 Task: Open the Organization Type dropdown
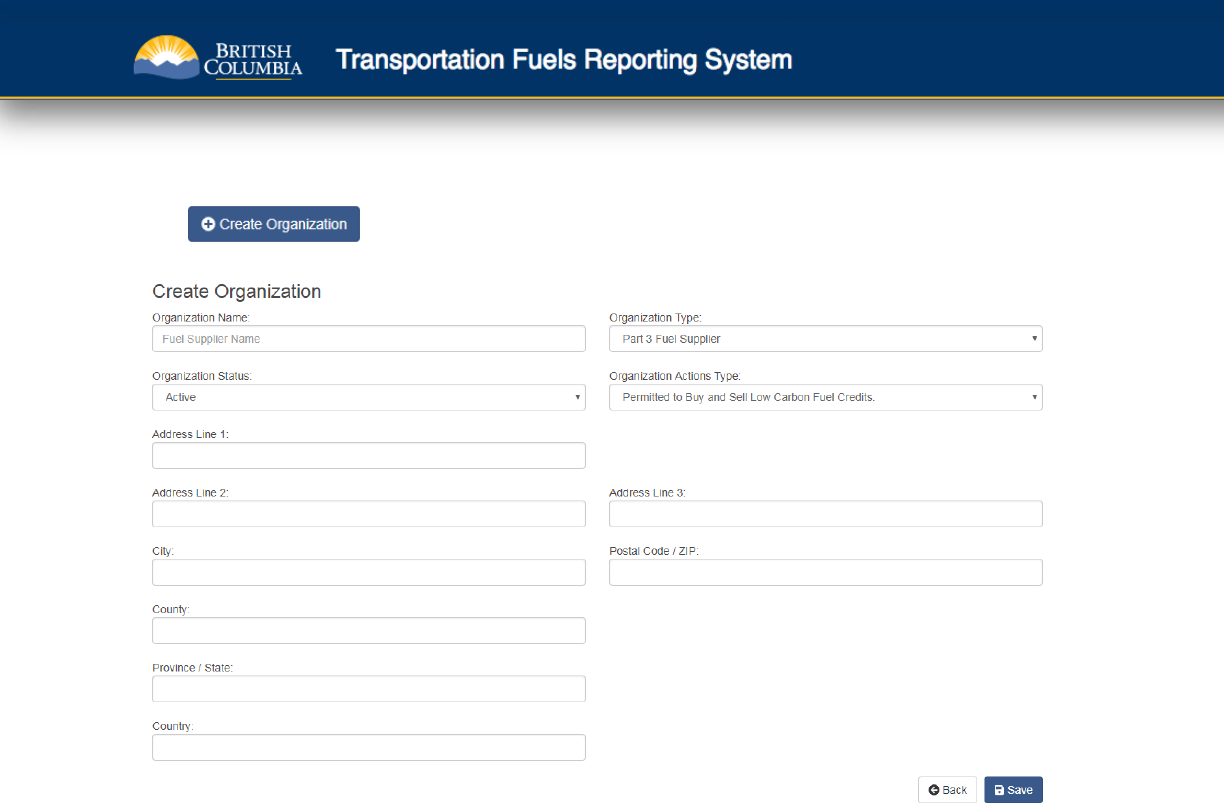click(826, 339)
